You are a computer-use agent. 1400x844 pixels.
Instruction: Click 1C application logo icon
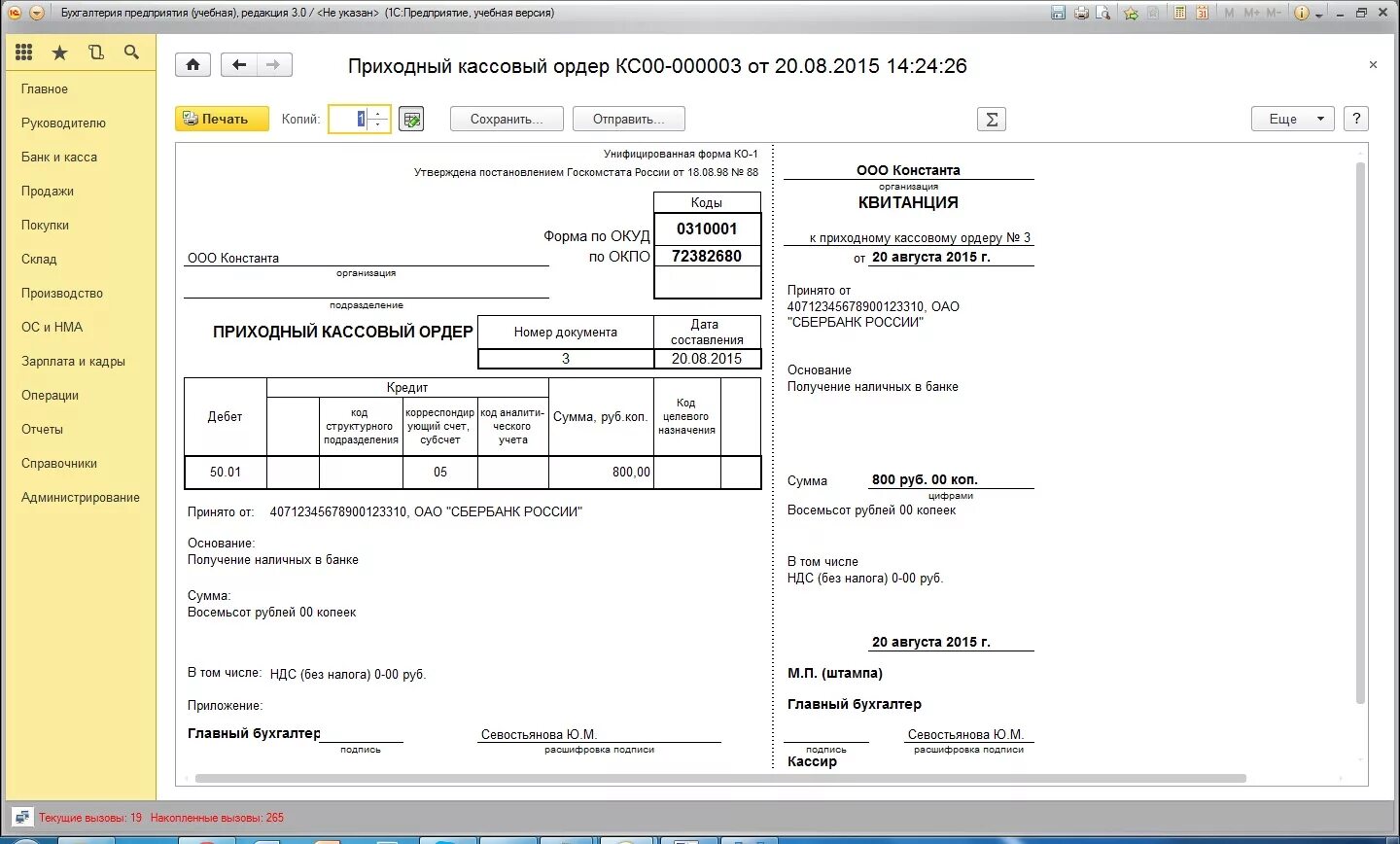click(15, 13)
